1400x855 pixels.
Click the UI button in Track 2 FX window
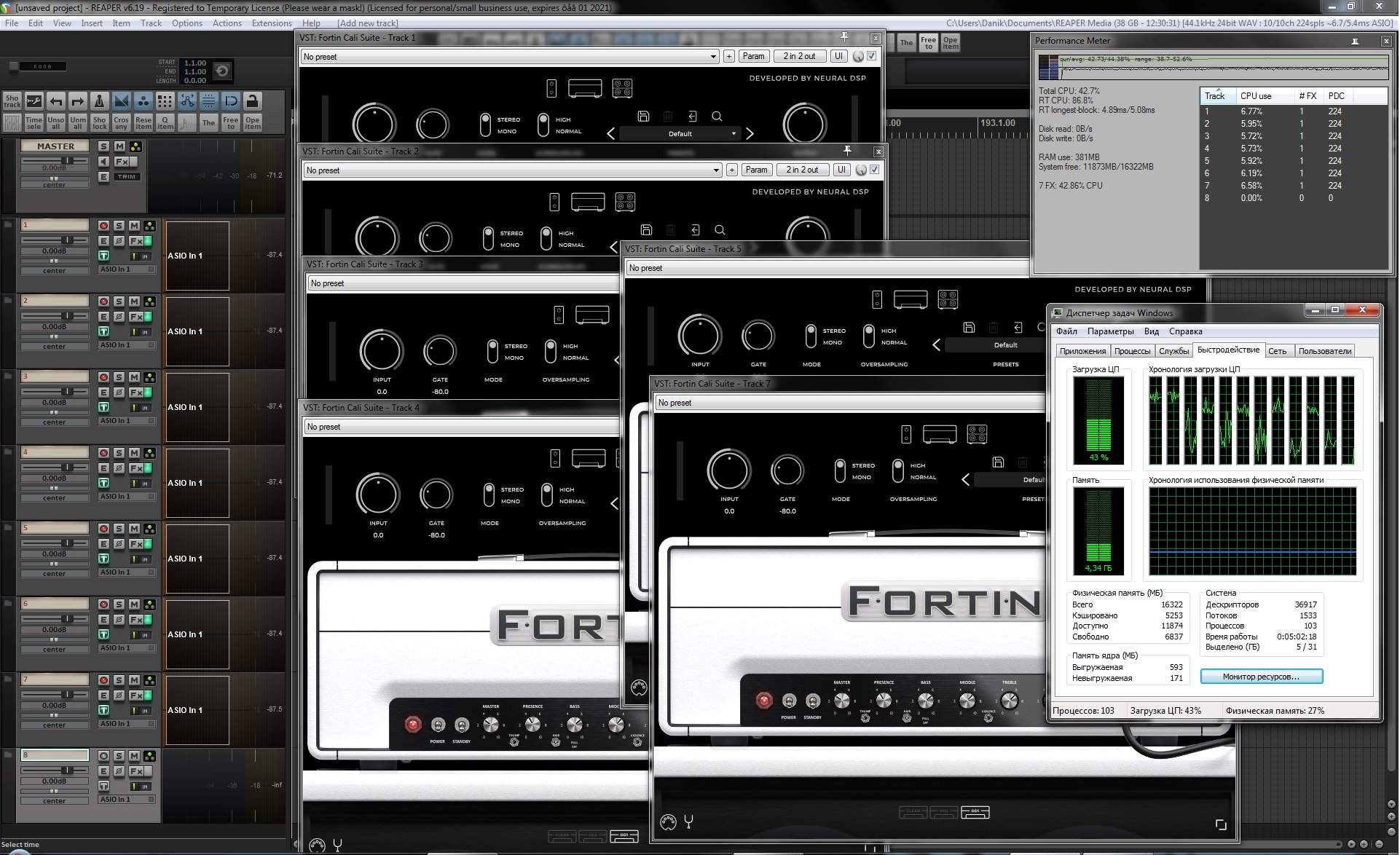[841, 170]
